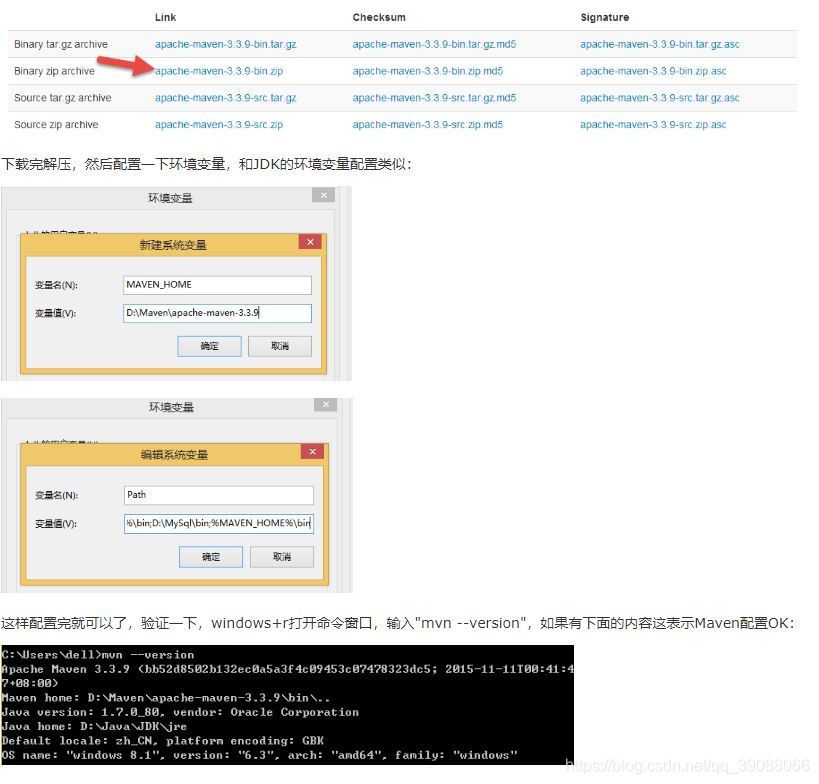Cancel with 取消 in 新建系统变量 dialog
The height and width of the screenshot is (784, 819).
coord(280,346)
